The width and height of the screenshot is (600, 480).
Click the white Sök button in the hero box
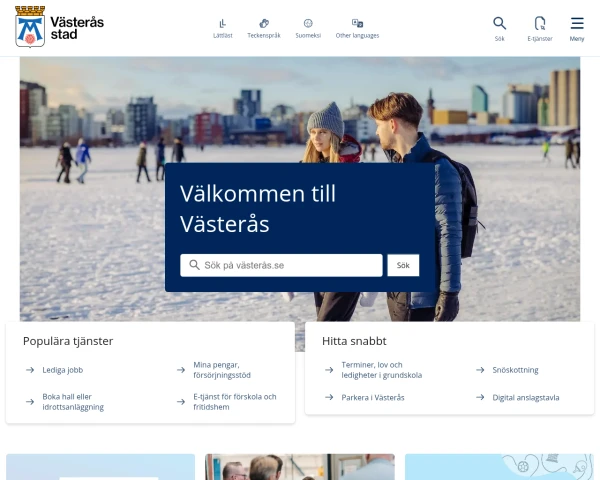coord(403,265)
